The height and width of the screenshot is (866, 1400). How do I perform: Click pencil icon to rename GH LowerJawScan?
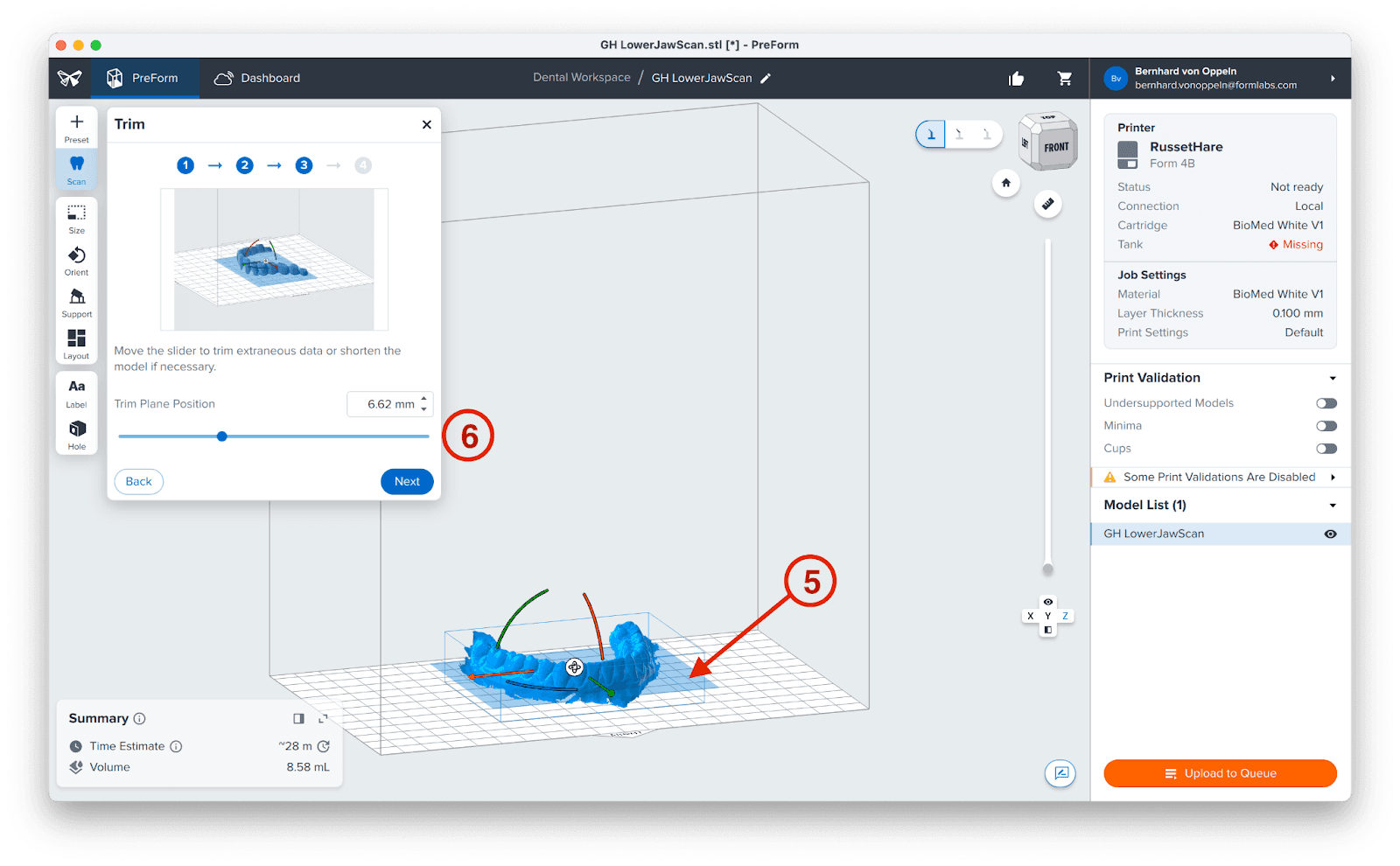tap(766, 79)
